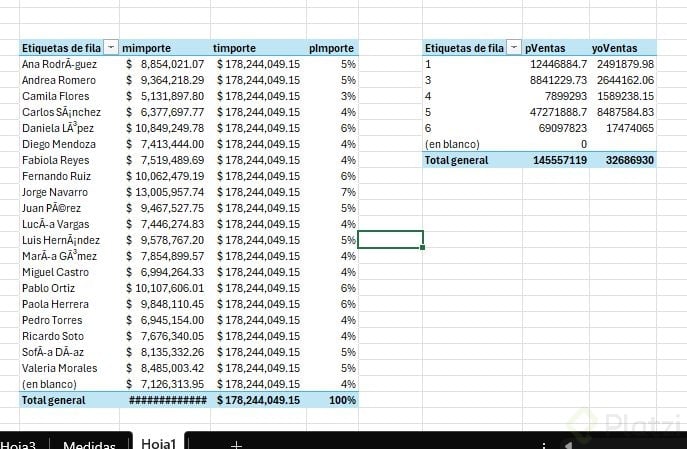Switch to the Hoja1 sheet tab
The height and width of the screenshot is (449, 687).
(x=159, y=443)
